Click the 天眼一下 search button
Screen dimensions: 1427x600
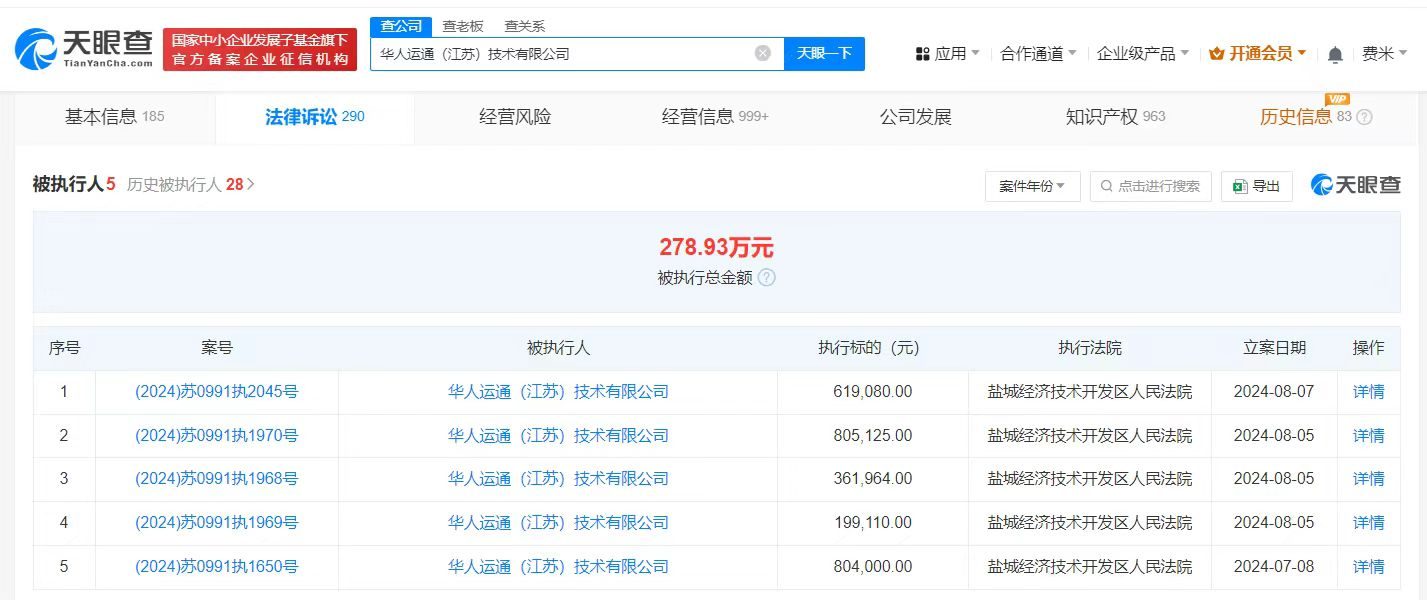click(x=824, y=54)
